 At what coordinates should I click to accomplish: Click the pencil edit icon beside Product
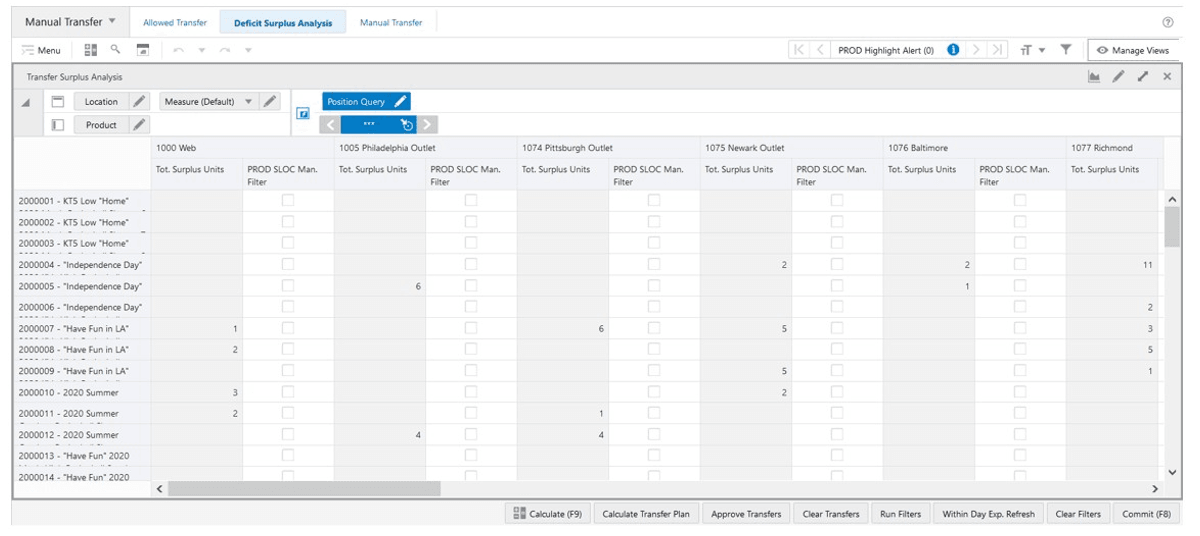pyautogui.click(x=140, y=125)
